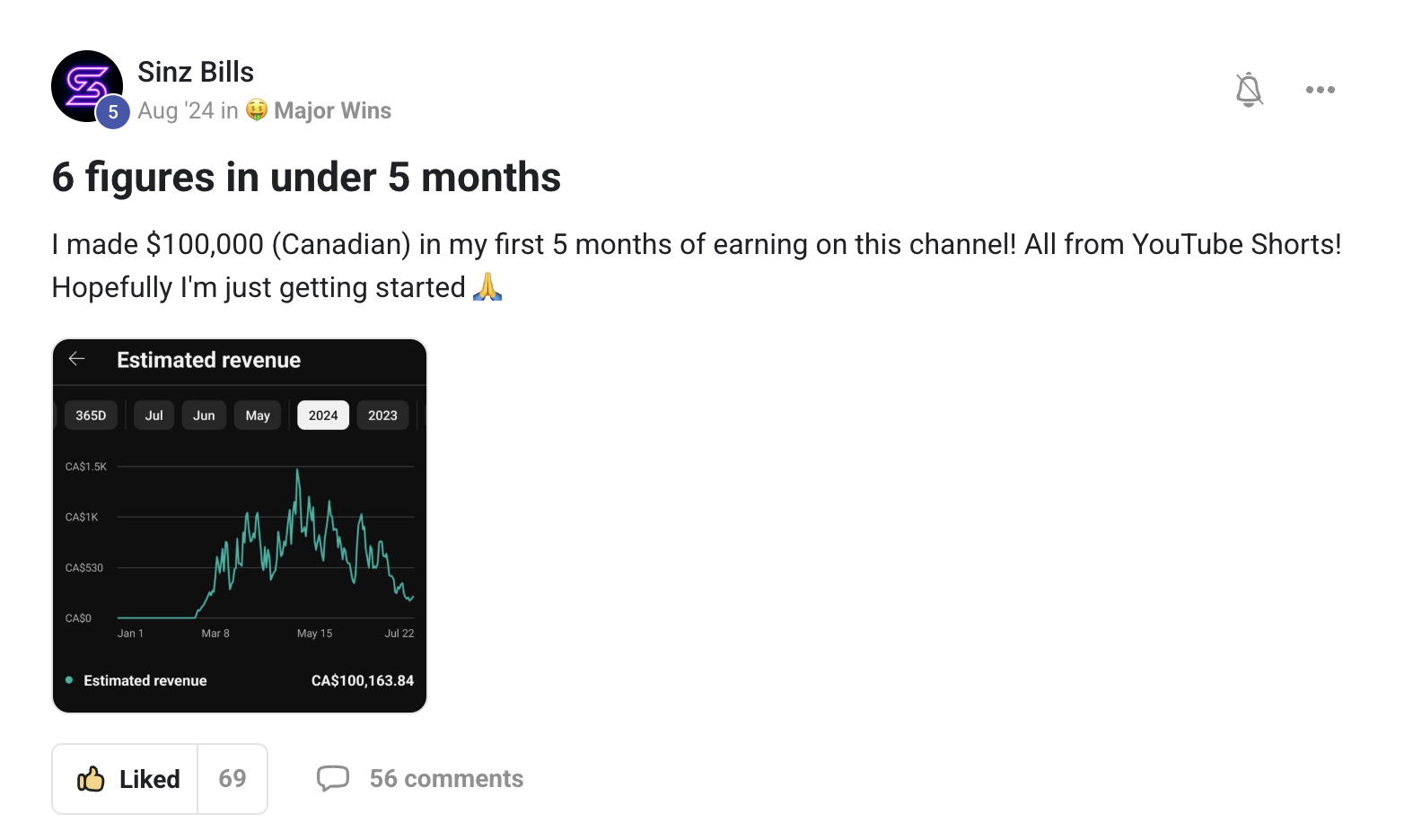
Task: Select the 2023 range chip
Action: [382, 416]
